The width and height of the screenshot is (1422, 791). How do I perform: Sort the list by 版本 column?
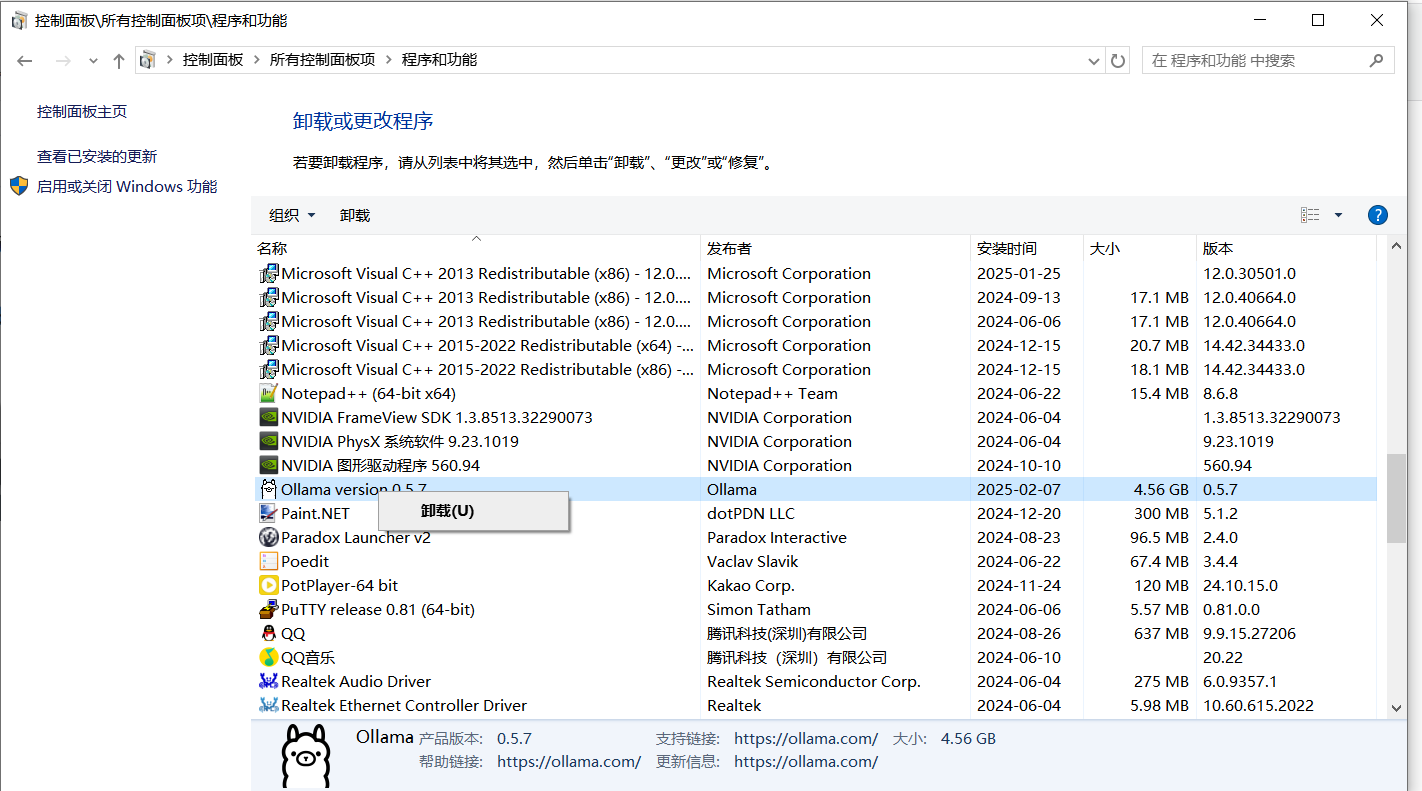pyautogui.click(x=1287, y=248)
